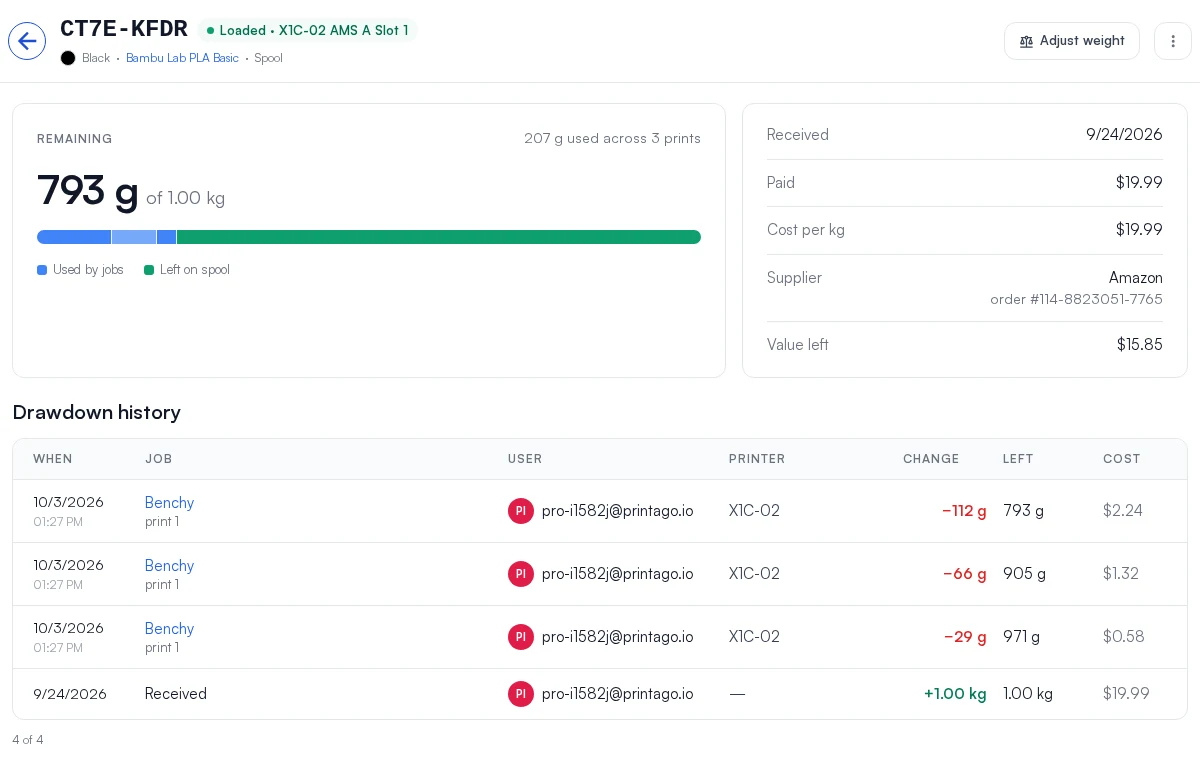1200x760 pixels.
Task: Click the black filament color dot
Action: click(x=68, y=58)
